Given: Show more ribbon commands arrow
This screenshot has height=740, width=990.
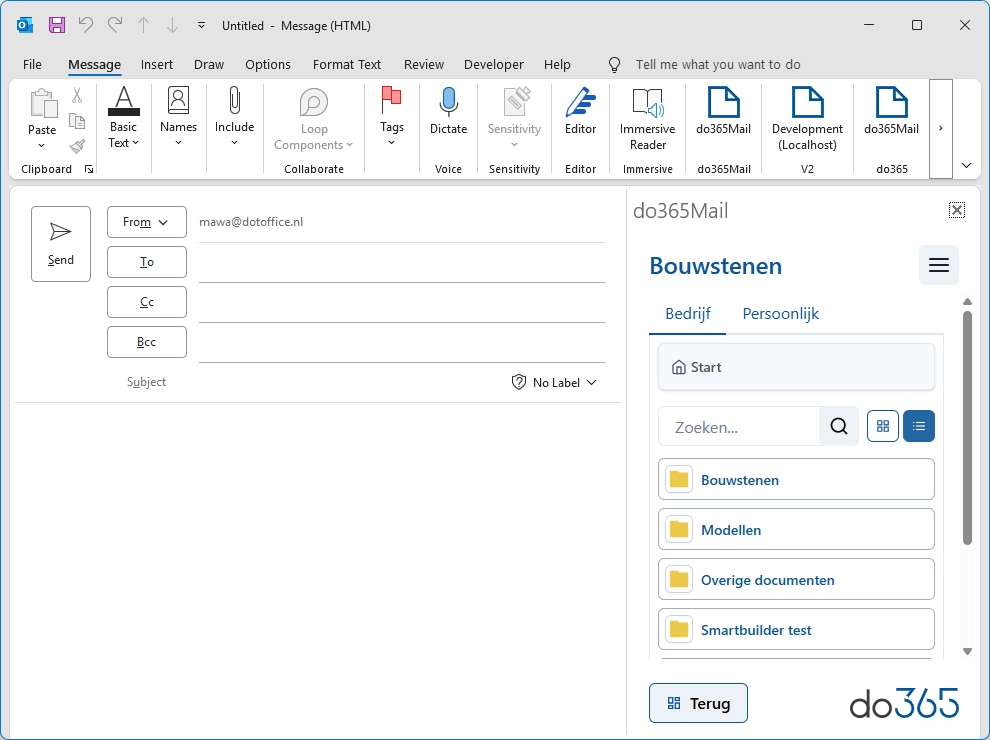Looking at the screenshot, I should point(941,128).
